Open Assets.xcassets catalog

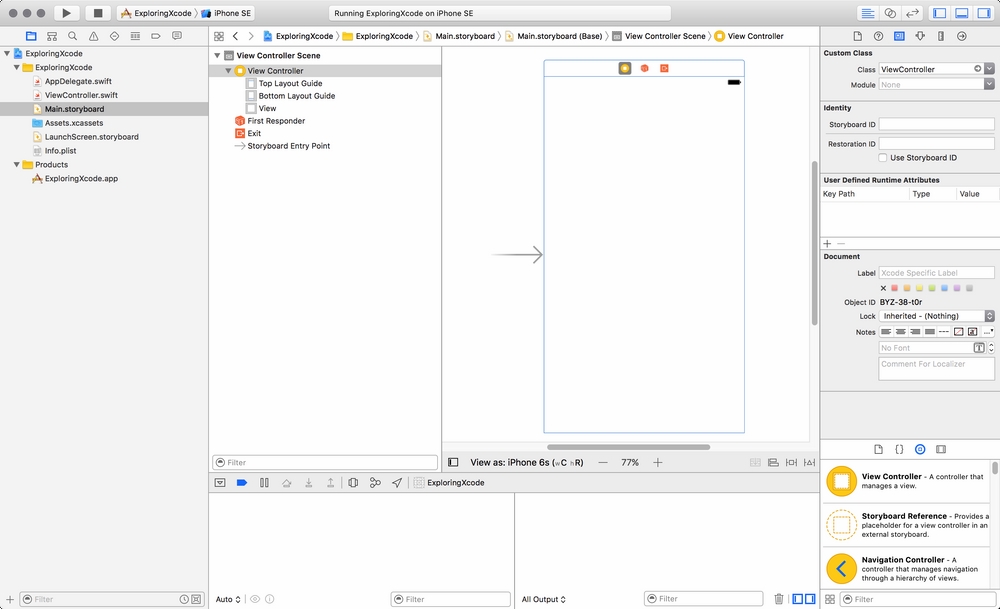[73, 123]
